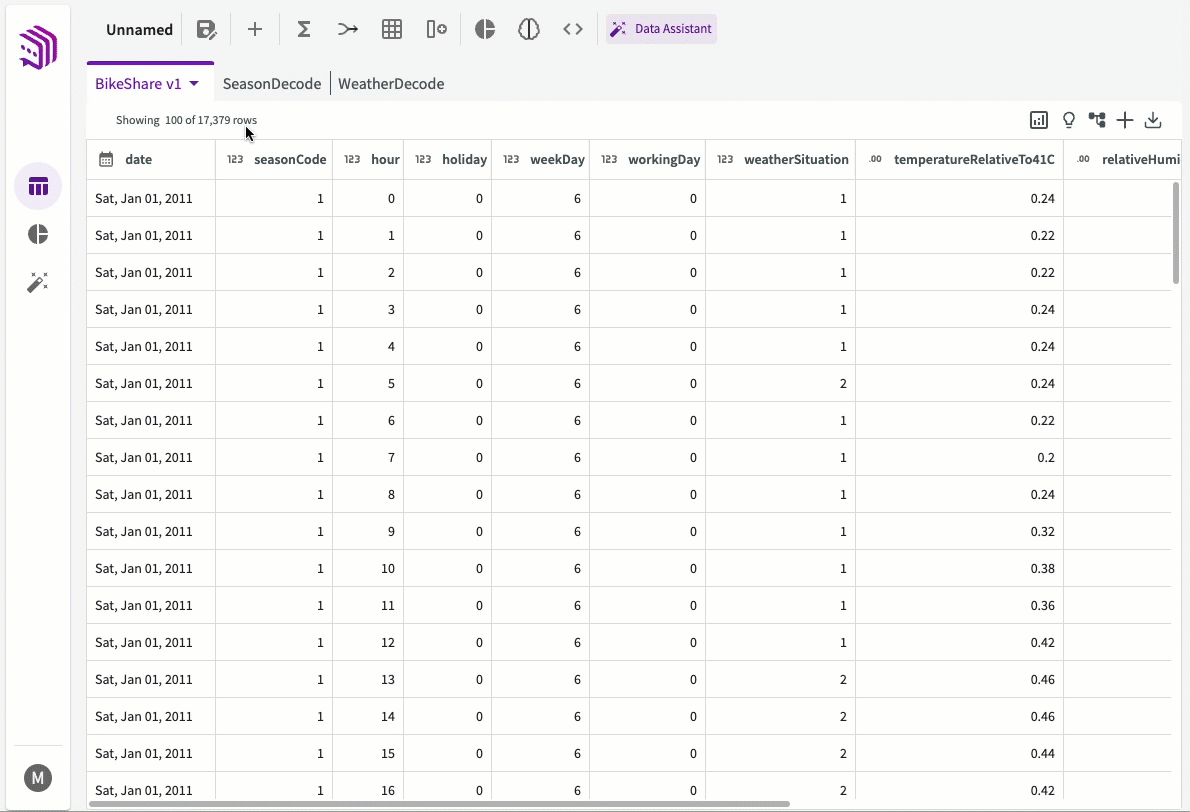Open the pie chart tool in toolbar
Viewport: 1190px width, 812px height.
coord(485,30)
